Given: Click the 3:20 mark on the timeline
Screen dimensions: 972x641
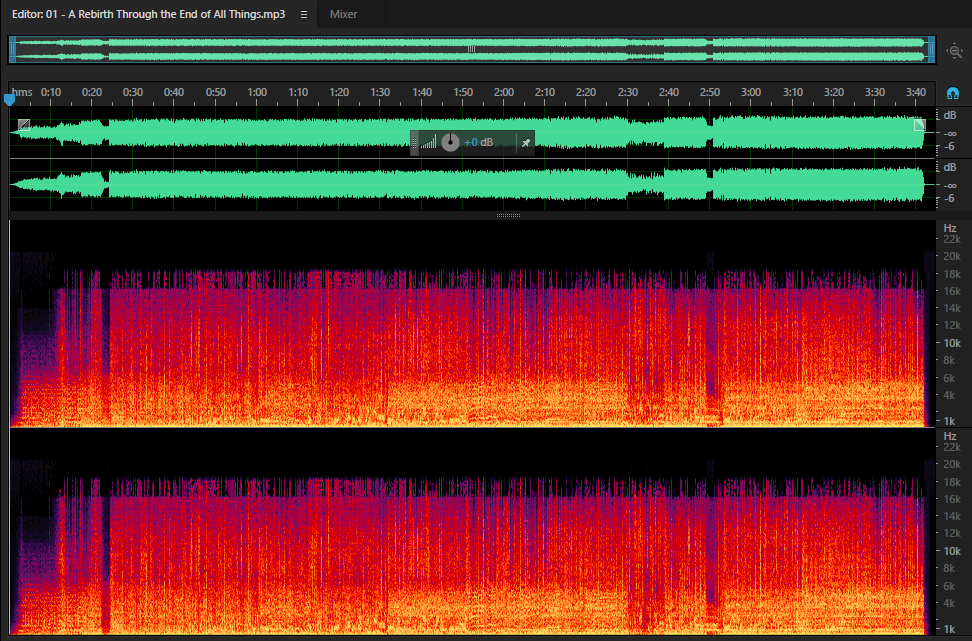Looking at the screenshot, I should (834, 92).
